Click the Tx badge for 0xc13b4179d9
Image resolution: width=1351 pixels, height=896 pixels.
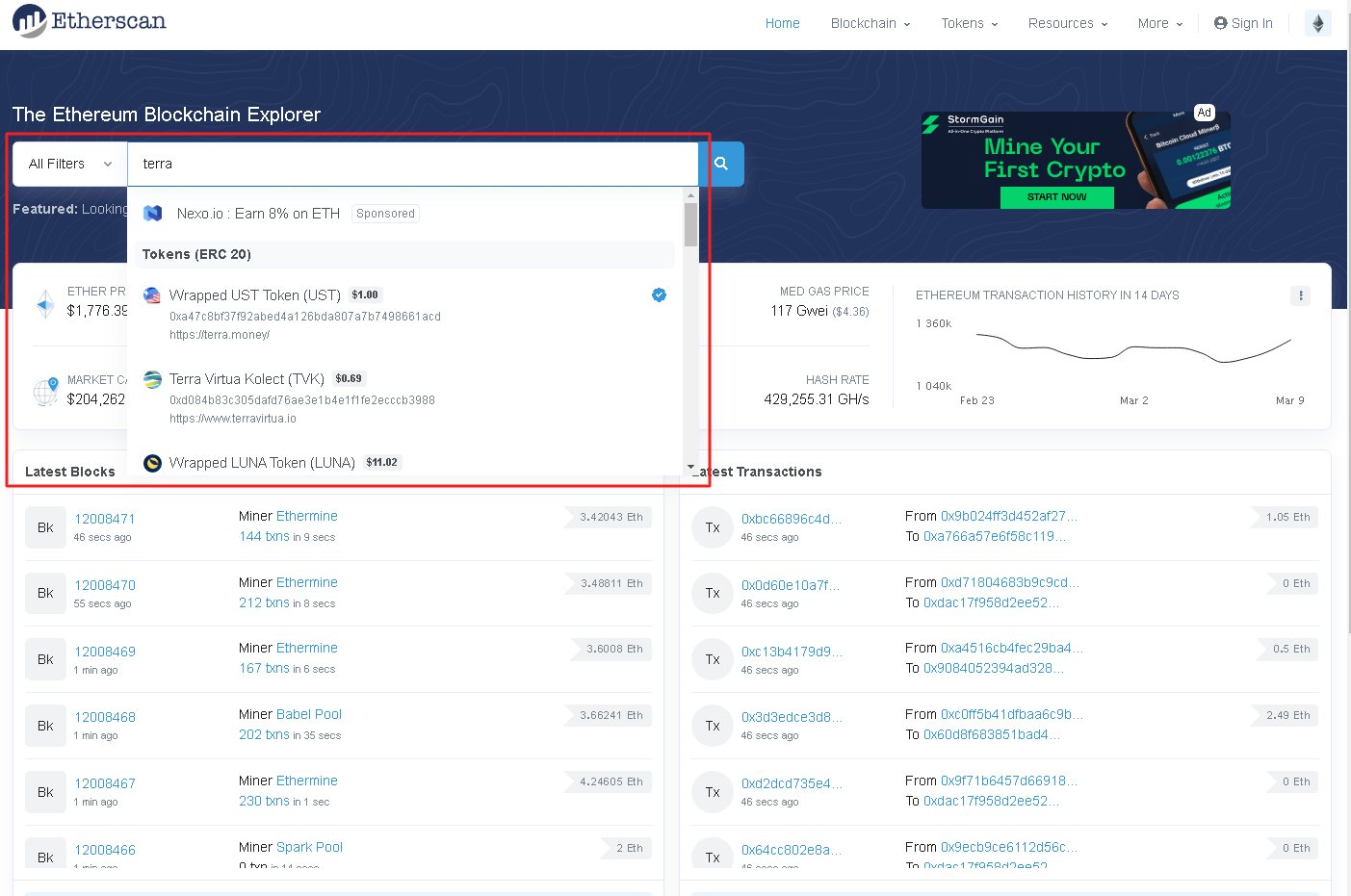pyautogui.click(x=713, y=659)
